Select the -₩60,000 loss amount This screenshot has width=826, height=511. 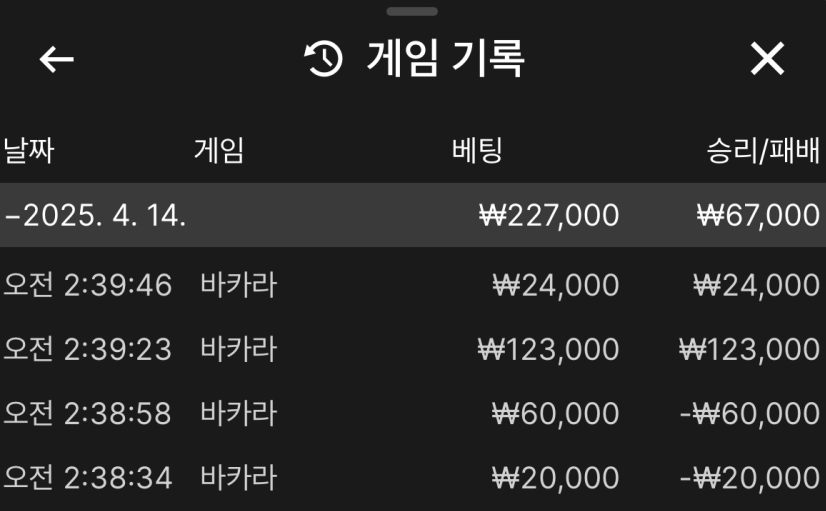pyautogui.click(x=749, y=414)
